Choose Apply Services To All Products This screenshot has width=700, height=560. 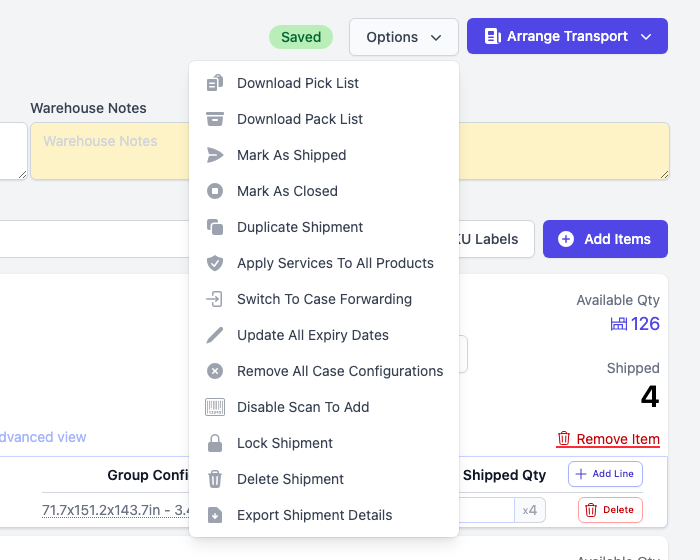coord(324,263)
